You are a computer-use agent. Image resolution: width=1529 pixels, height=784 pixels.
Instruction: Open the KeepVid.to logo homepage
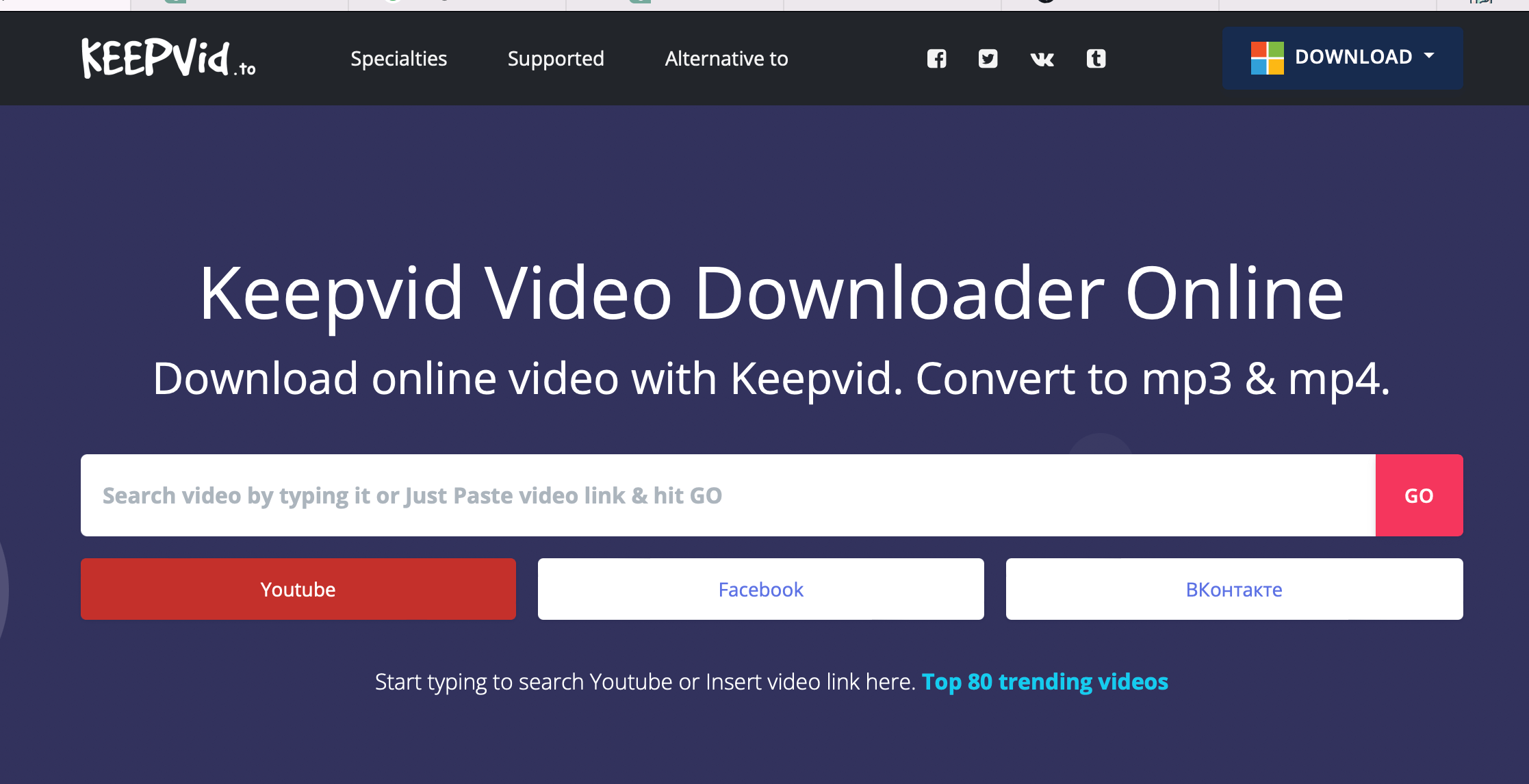coord(168,58)
